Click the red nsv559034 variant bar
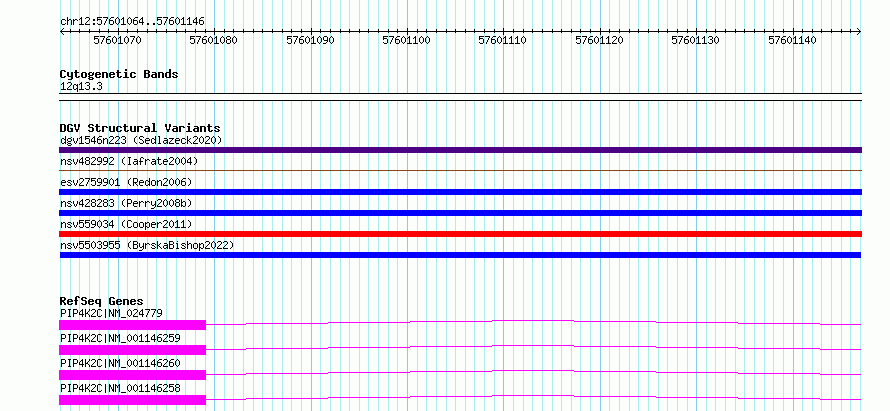The image size is (890, 411). click(460, 234)
